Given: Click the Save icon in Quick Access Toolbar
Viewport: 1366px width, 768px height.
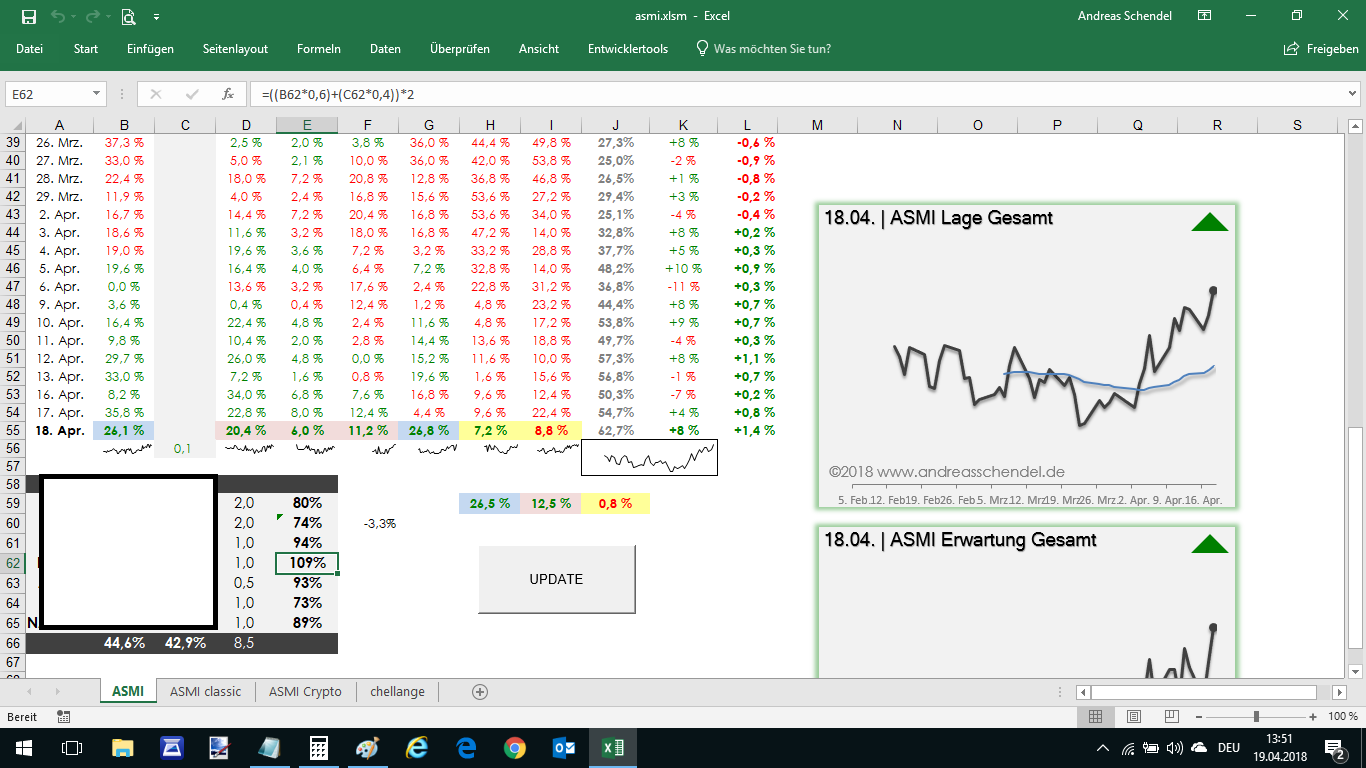Looking at the screenshot, I should (30, 17).
